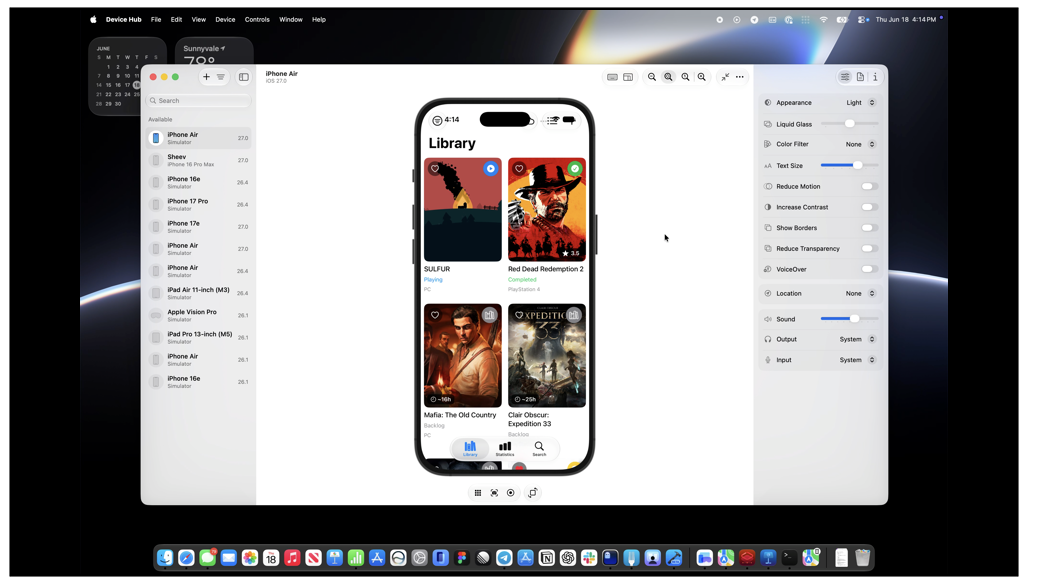This screenshot has width=1060, height=584.
Task: Select iPhone 17e simulator
Action: (199, 226)
